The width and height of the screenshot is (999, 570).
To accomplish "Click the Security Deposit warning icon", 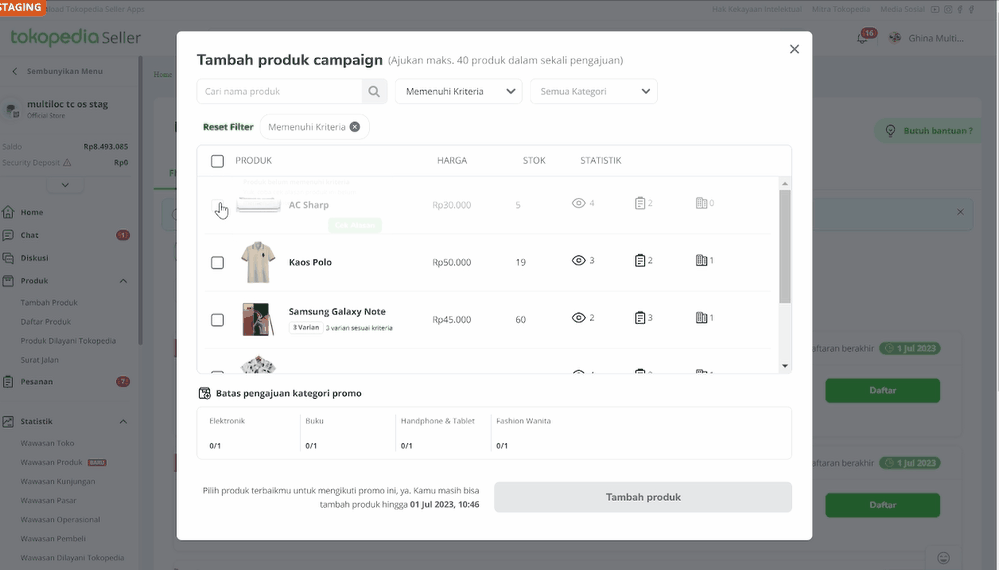I will coord(67,163).
